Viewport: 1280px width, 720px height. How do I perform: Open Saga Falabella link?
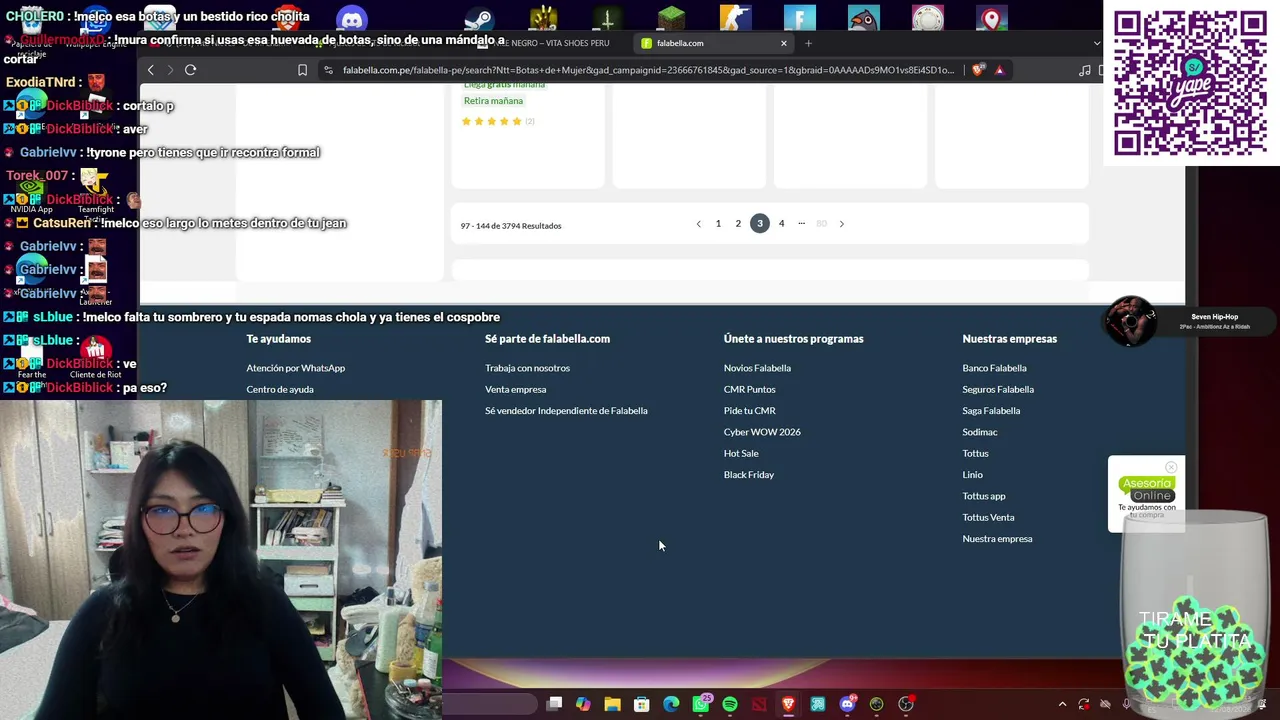tap(991, 411)
